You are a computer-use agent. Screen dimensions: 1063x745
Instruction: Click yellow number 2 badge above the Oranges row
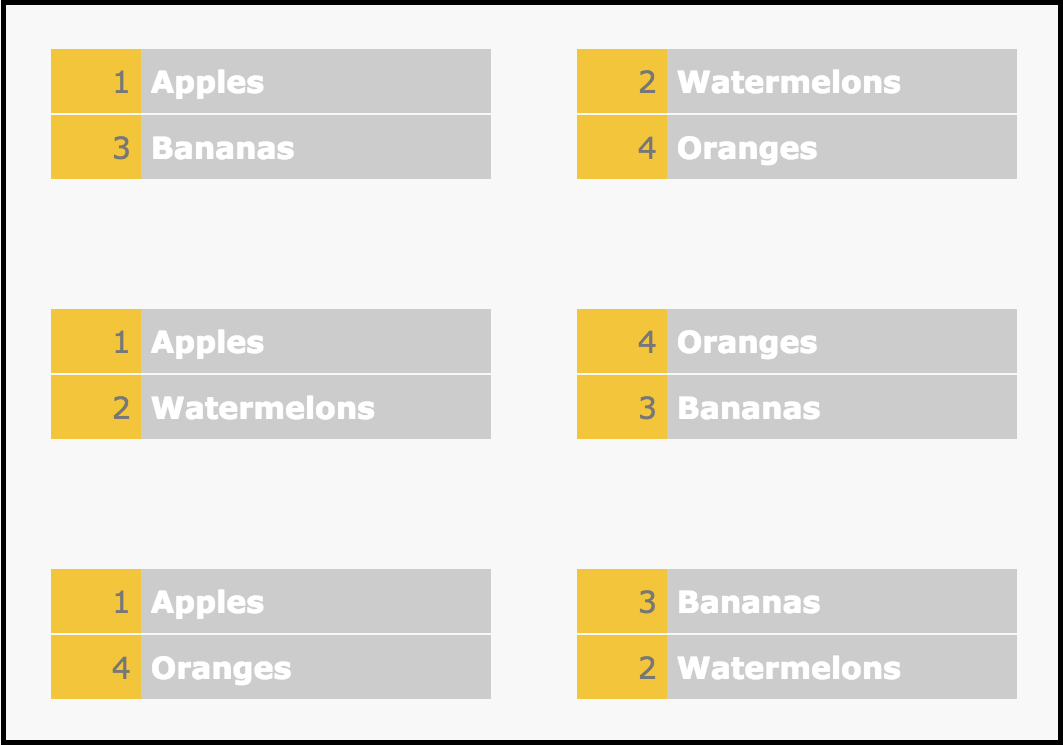(622, 81)
